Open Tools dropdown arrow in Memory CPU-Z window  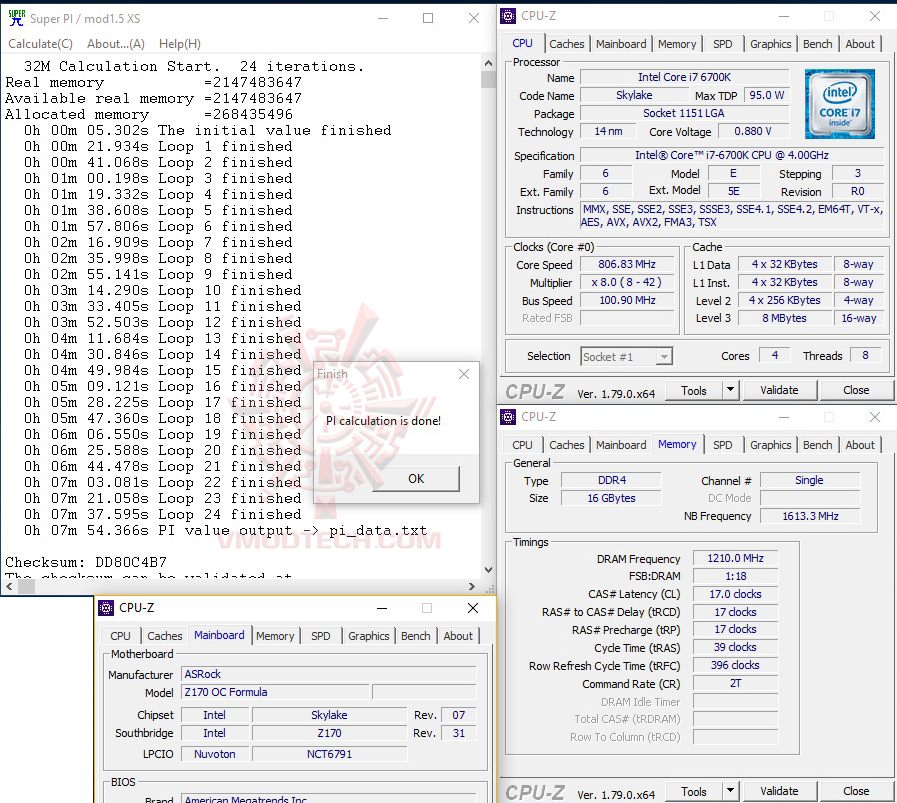731,791
